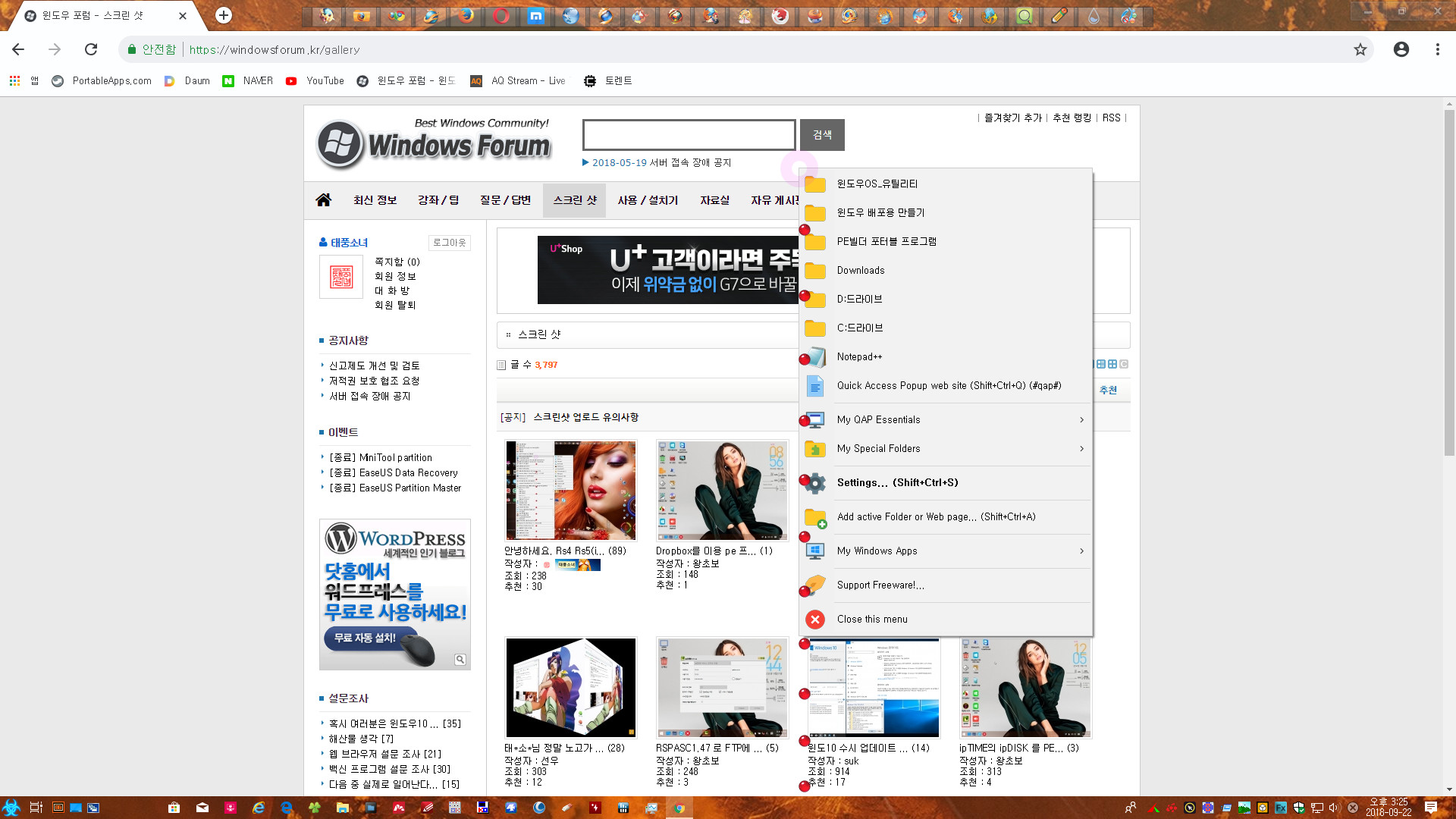Open Internet Explorer from the taskbar
Image resolution: width=1456 pixels, height=819 pixels.
point(259,808)
